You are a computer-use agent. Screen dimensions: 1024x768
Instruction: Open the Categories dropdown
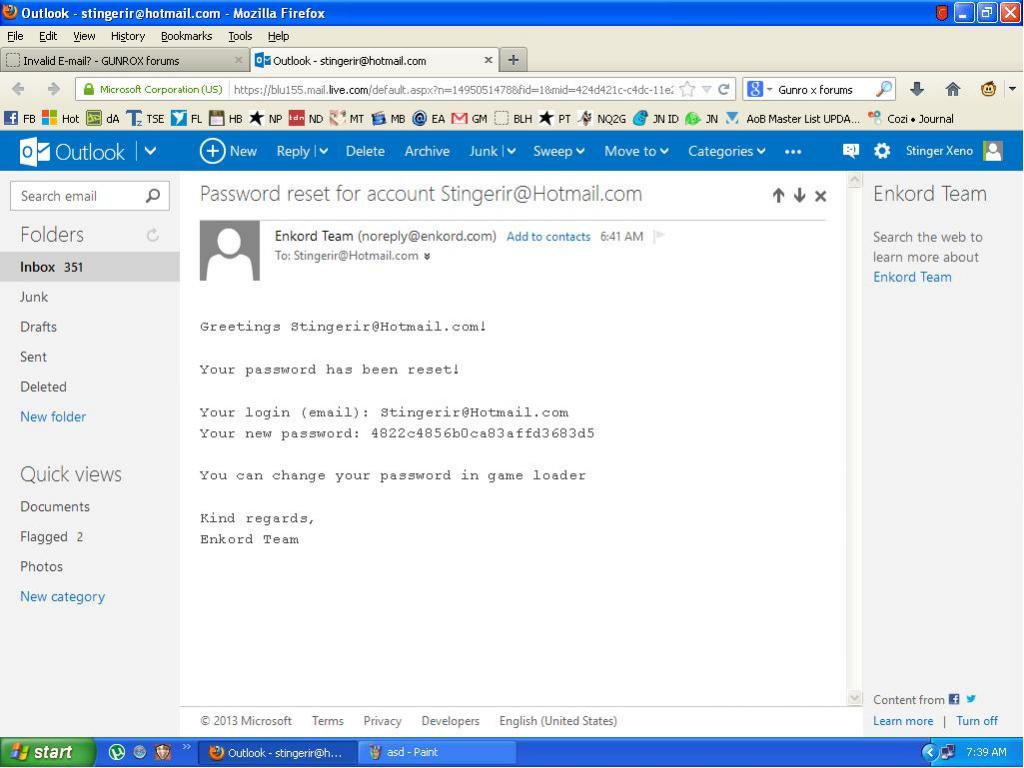click(726, 151)
